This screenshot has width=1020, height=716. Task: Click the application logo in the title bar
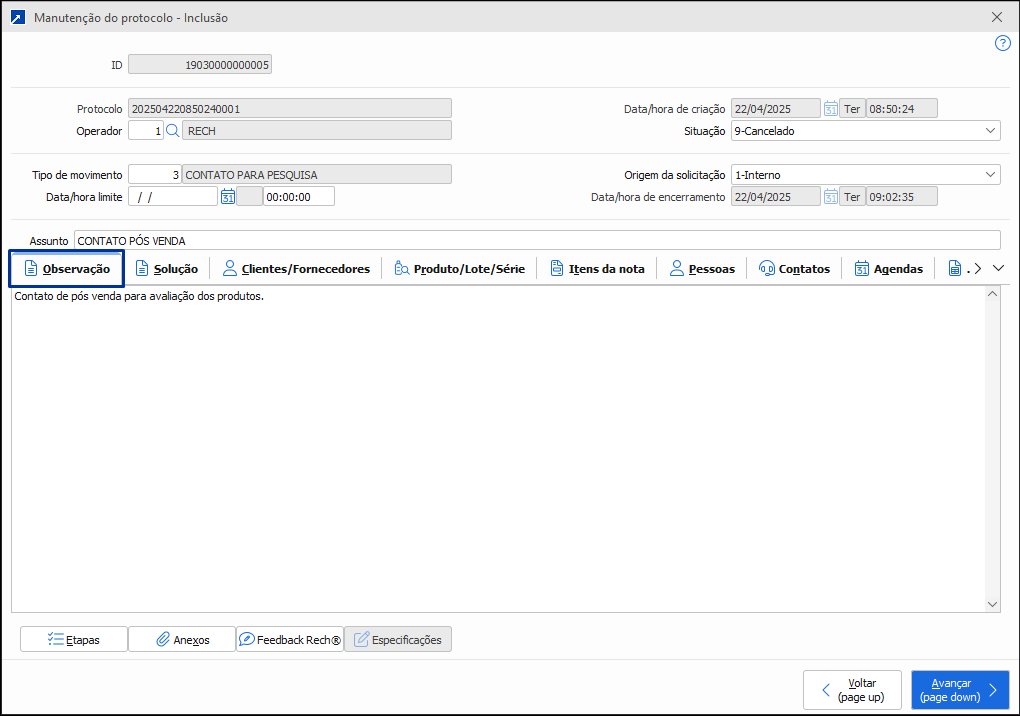pos(17,17)
